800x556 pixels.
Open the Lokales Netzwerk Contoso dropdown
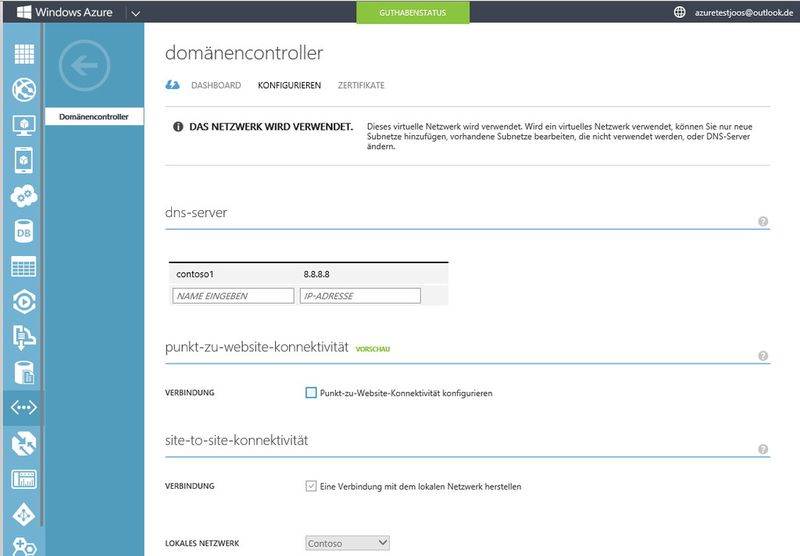[347, 543]
